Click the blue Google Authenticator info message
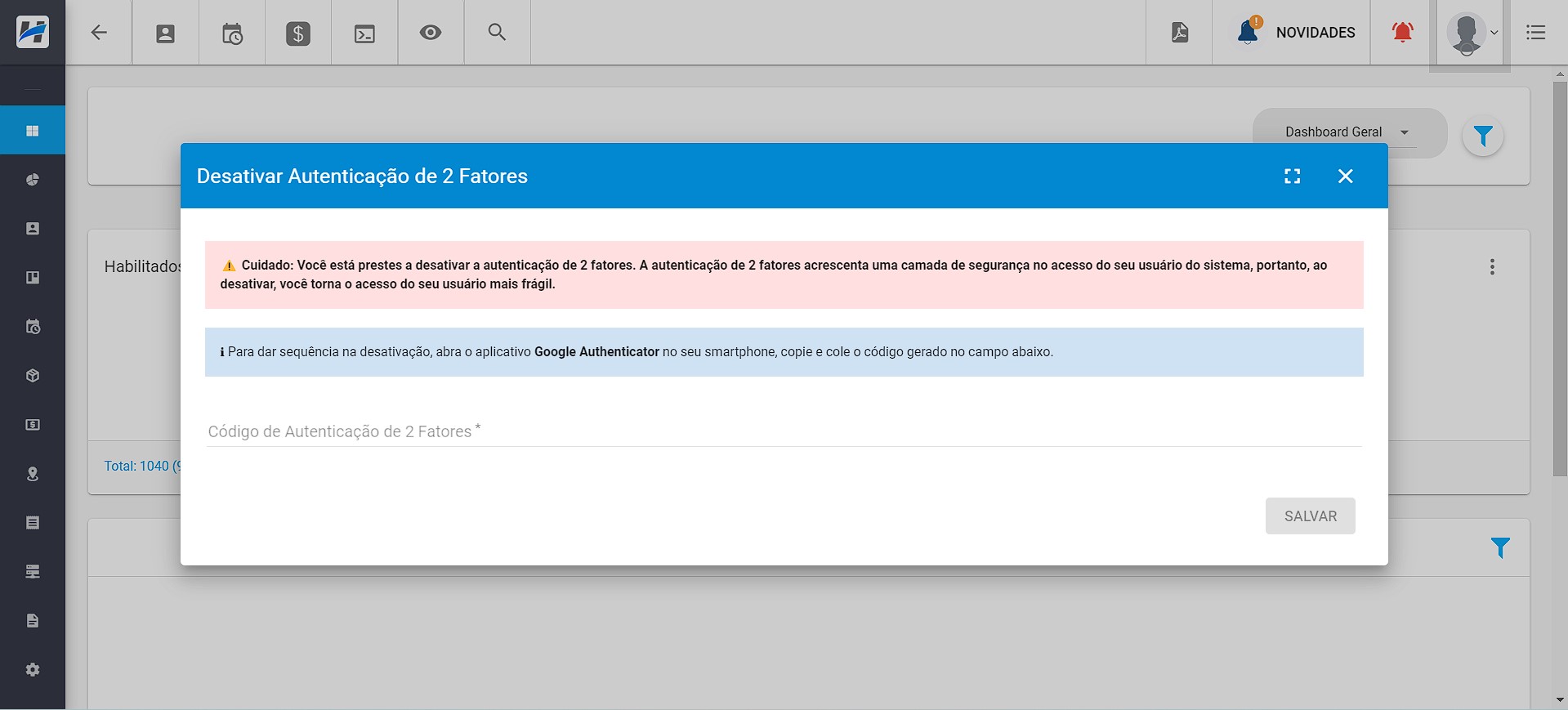This screenshot has height=710, width=1568. pyautogui.click(x=784, y=352)
